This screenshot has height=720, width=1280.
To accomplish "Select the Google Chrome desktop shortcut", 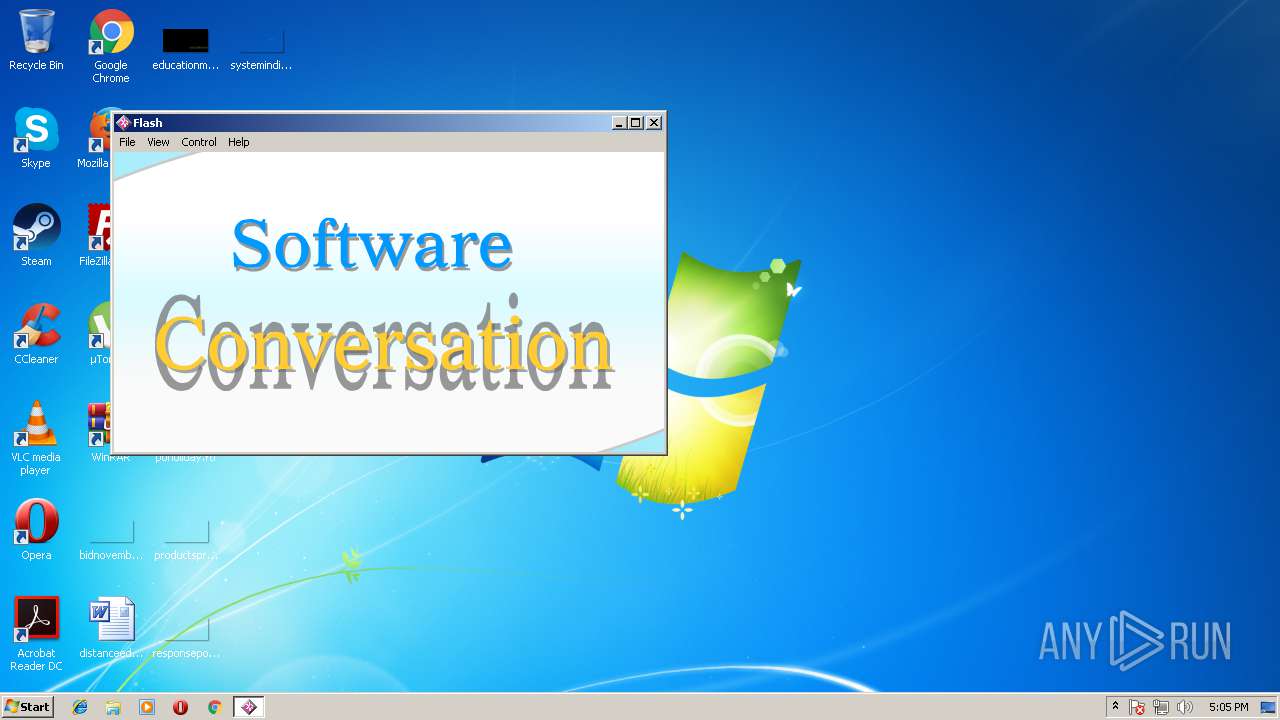I will pyautogui.click(x=111, y=46).
